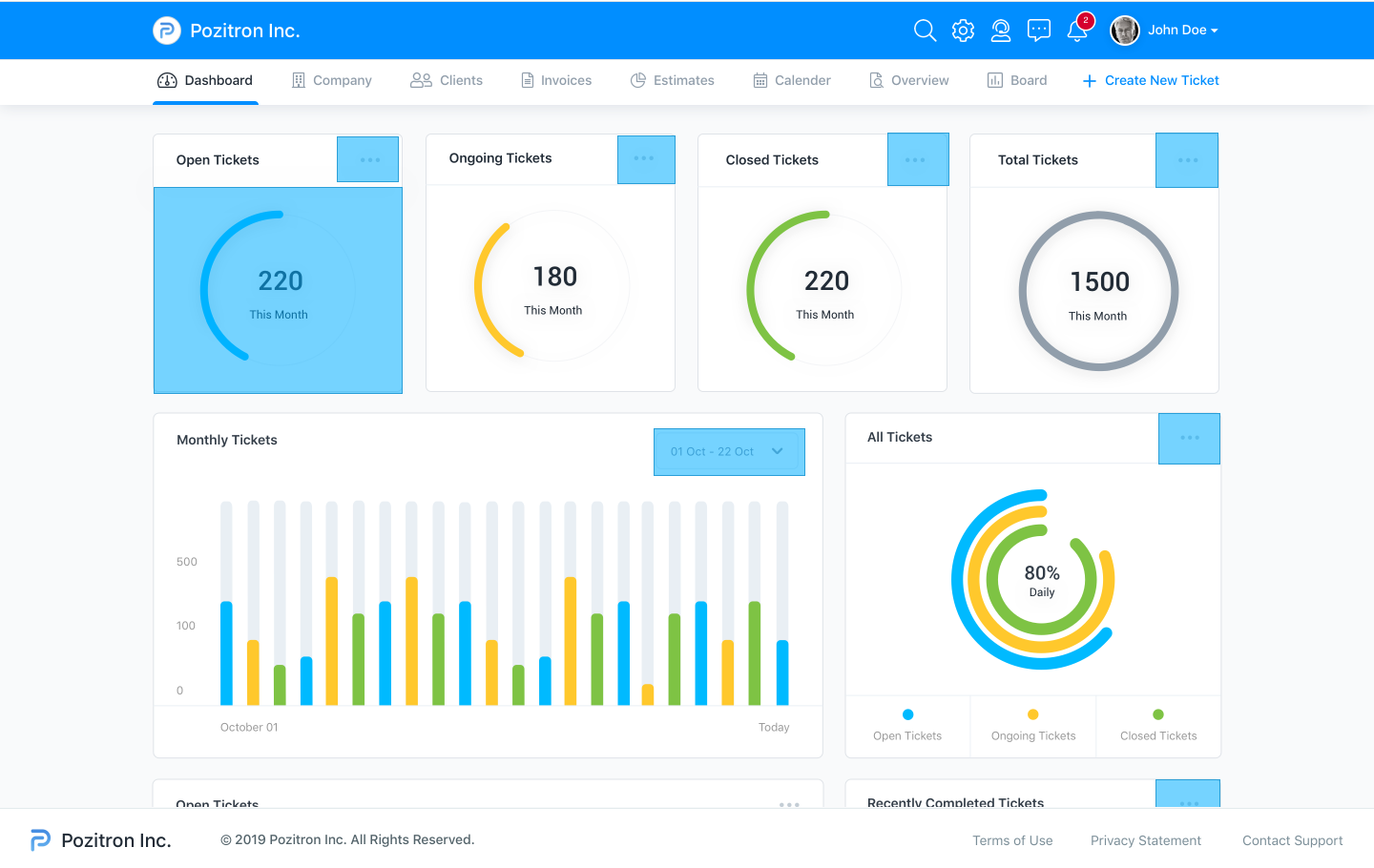1374x868 pixels.
Task: Open Recently Completed Tickets options menu
Action: click(1188, 795)
